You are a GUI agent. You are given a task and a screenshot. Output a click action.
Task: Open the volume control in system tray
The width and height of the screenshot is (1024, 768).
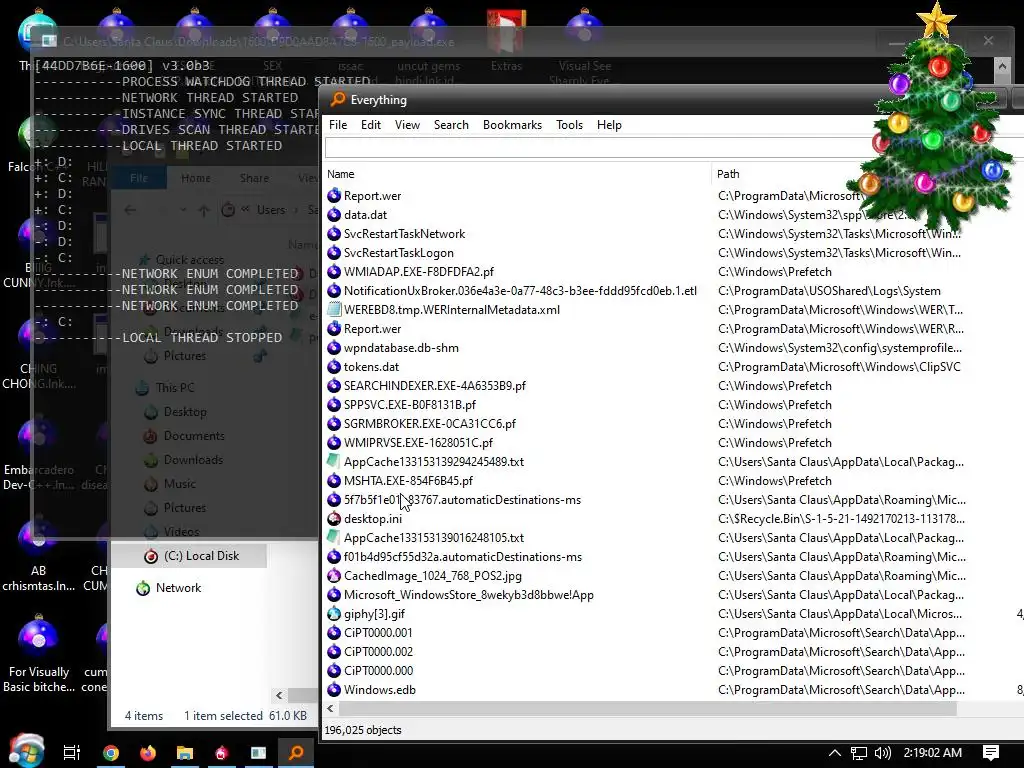882,753
